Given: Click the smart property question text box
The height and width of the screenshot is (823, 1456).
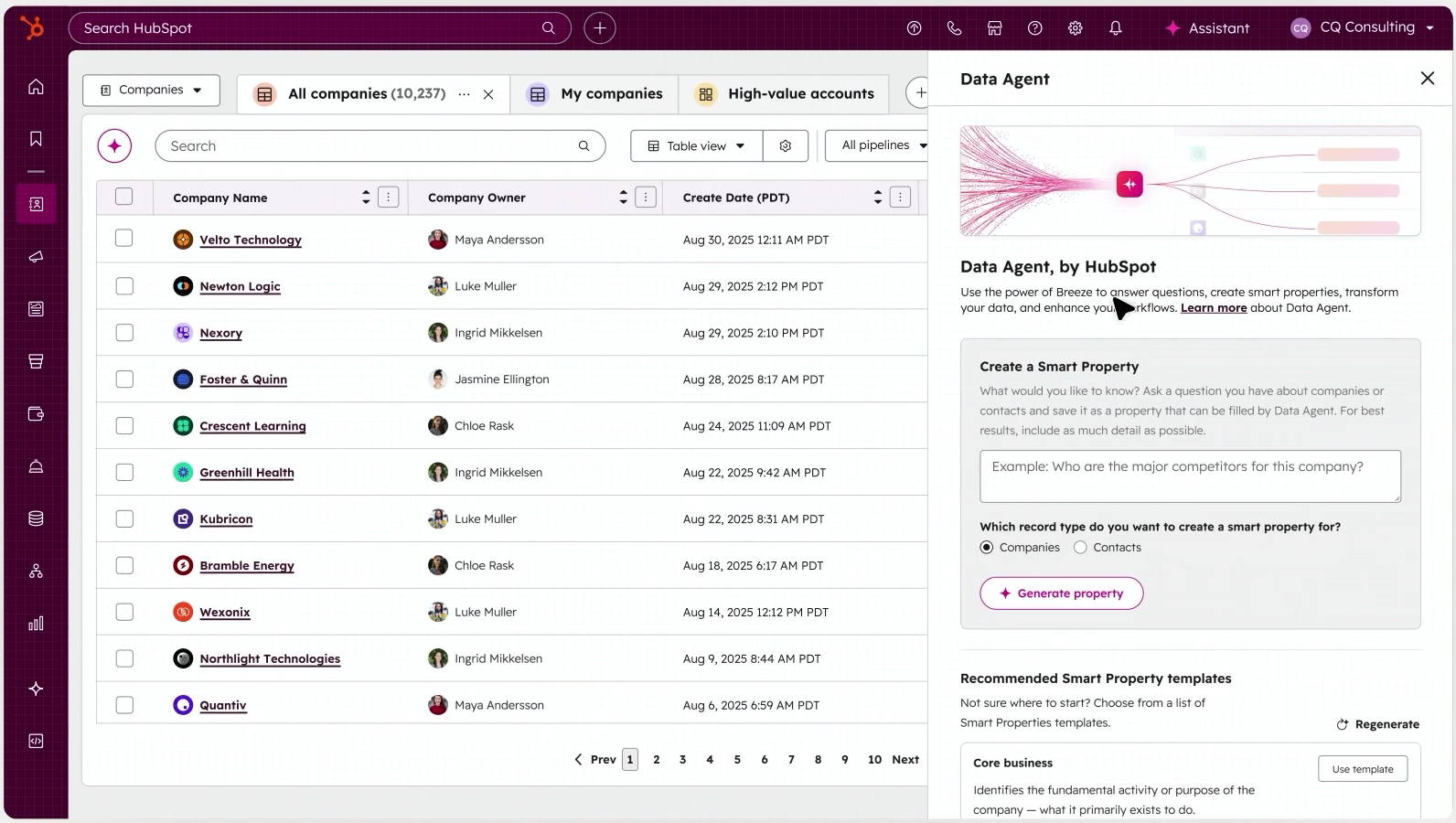Looking at the screenshot, I should 1190,476.
